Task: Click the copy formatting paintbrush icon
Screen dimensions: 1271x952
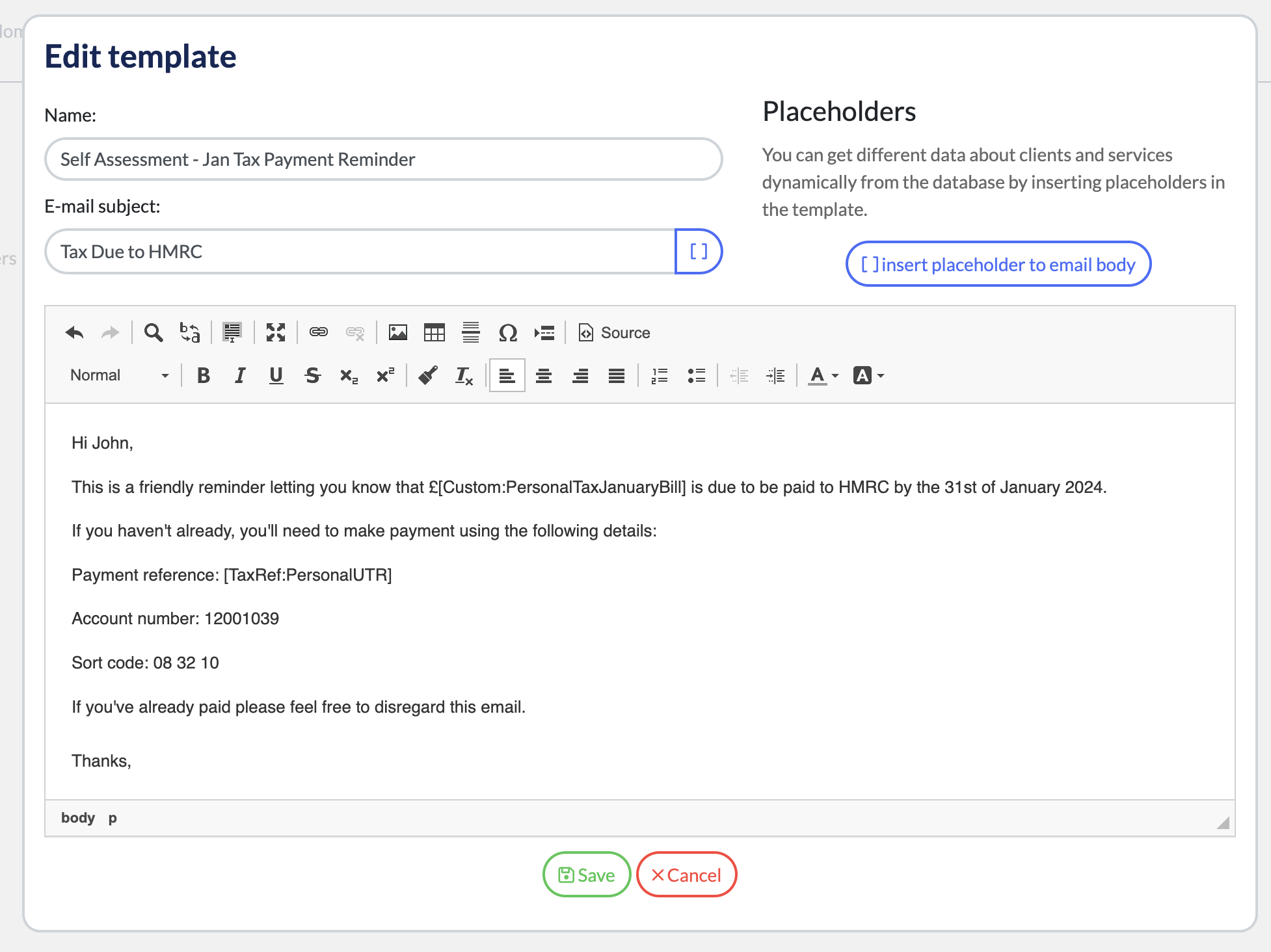Action: point(428,375)
